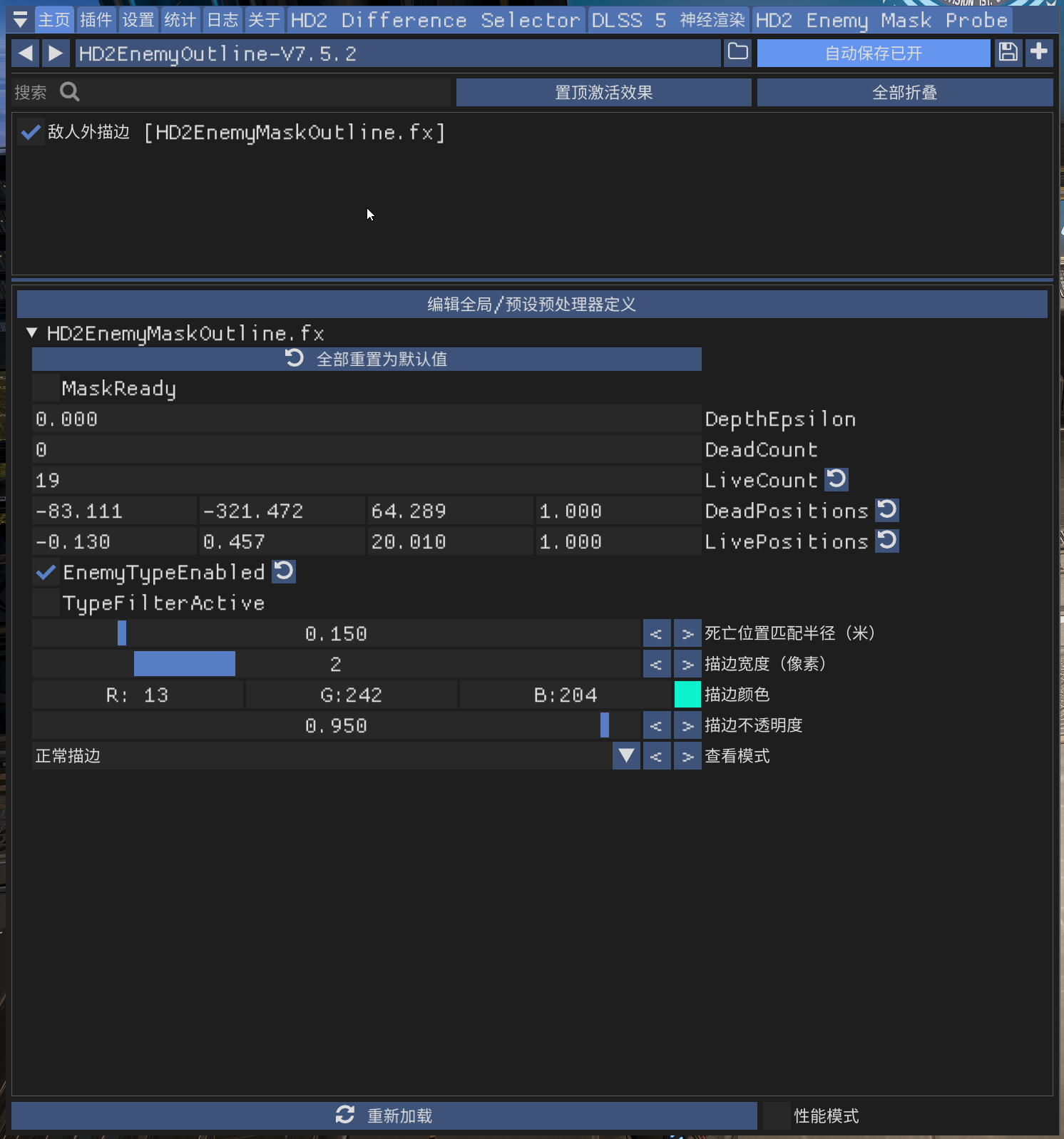Switch to the 主页 tab

pyautogui.click(x=54, y=20)
